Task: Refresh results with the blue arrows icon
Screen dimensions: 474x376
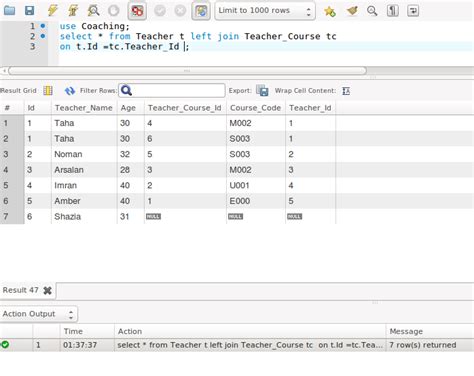Action: coord(70,91)
